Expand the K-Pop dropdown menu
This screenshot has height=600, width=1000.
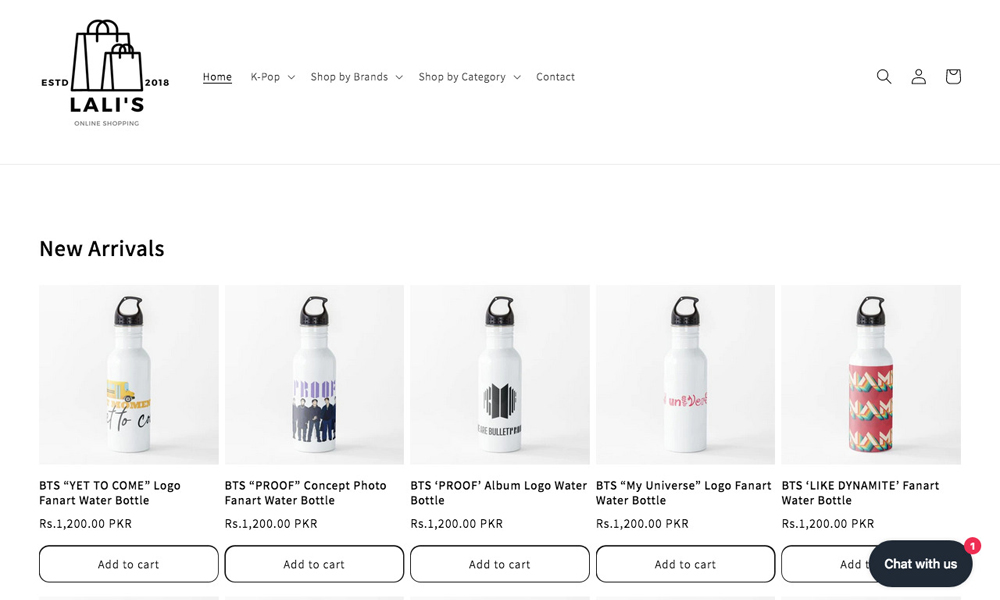pos(272,77)
